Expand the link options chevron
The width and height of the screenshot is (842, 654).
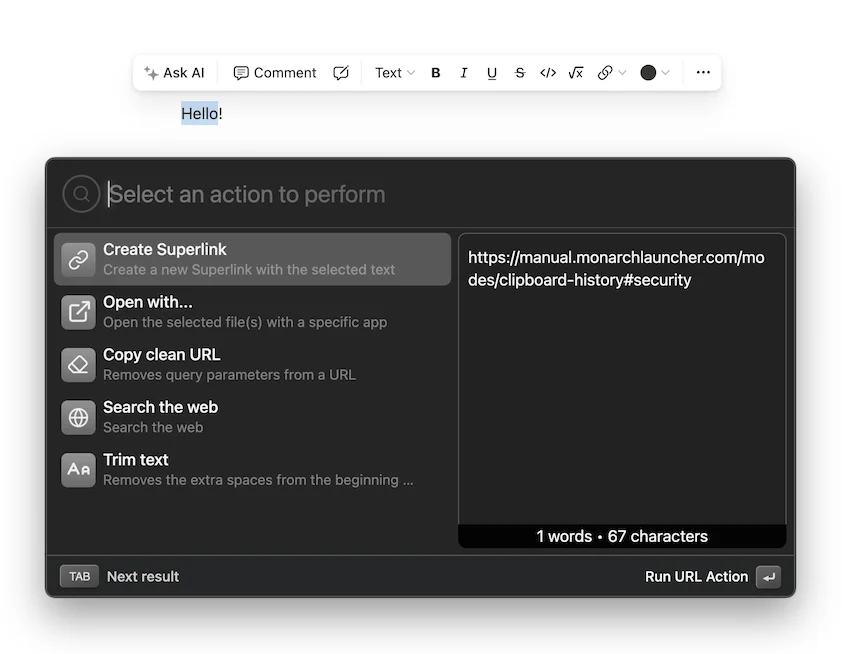tap(621, 72)
